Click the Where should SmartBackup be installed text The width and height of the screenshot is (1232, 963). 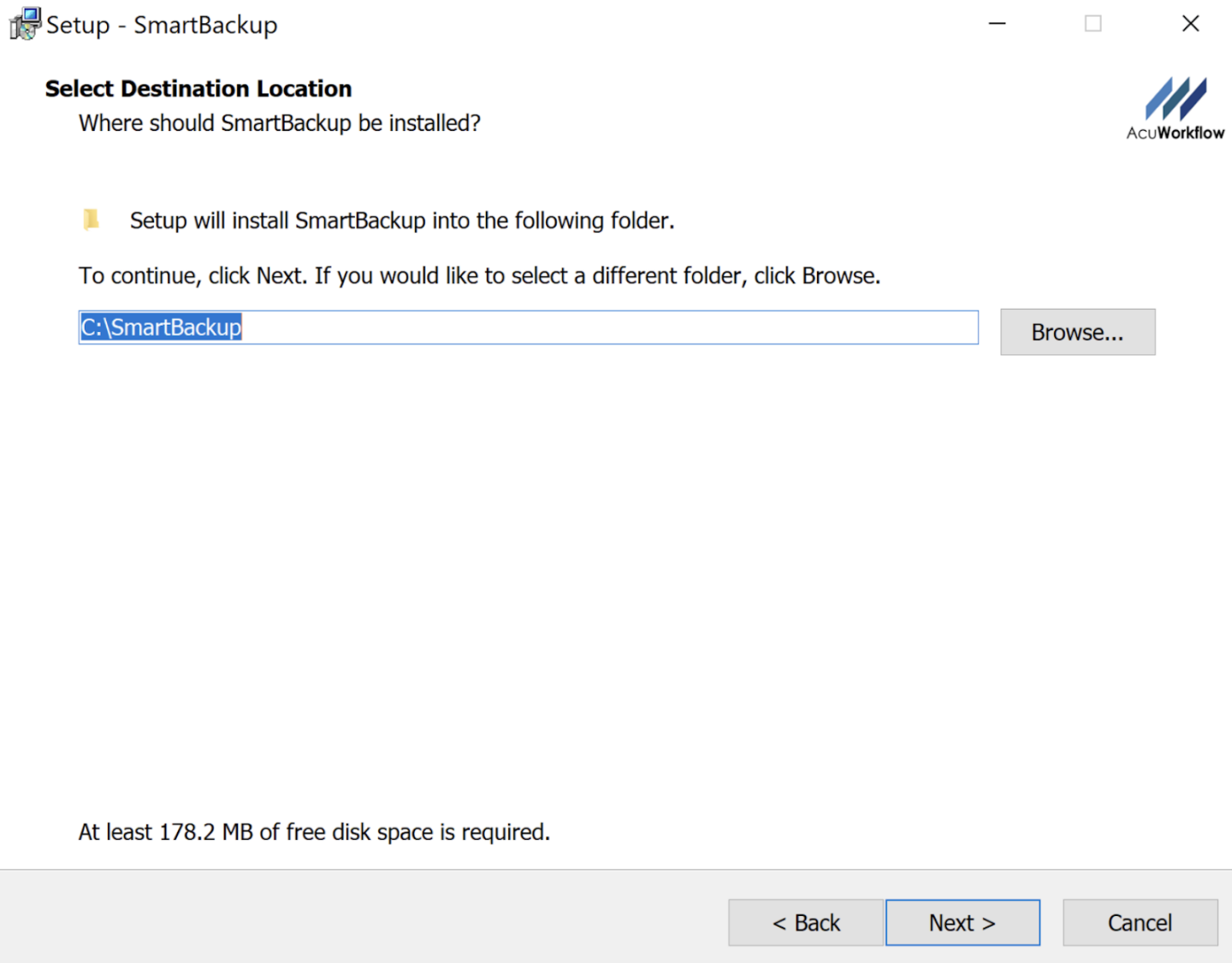click(x=279, y=123)
